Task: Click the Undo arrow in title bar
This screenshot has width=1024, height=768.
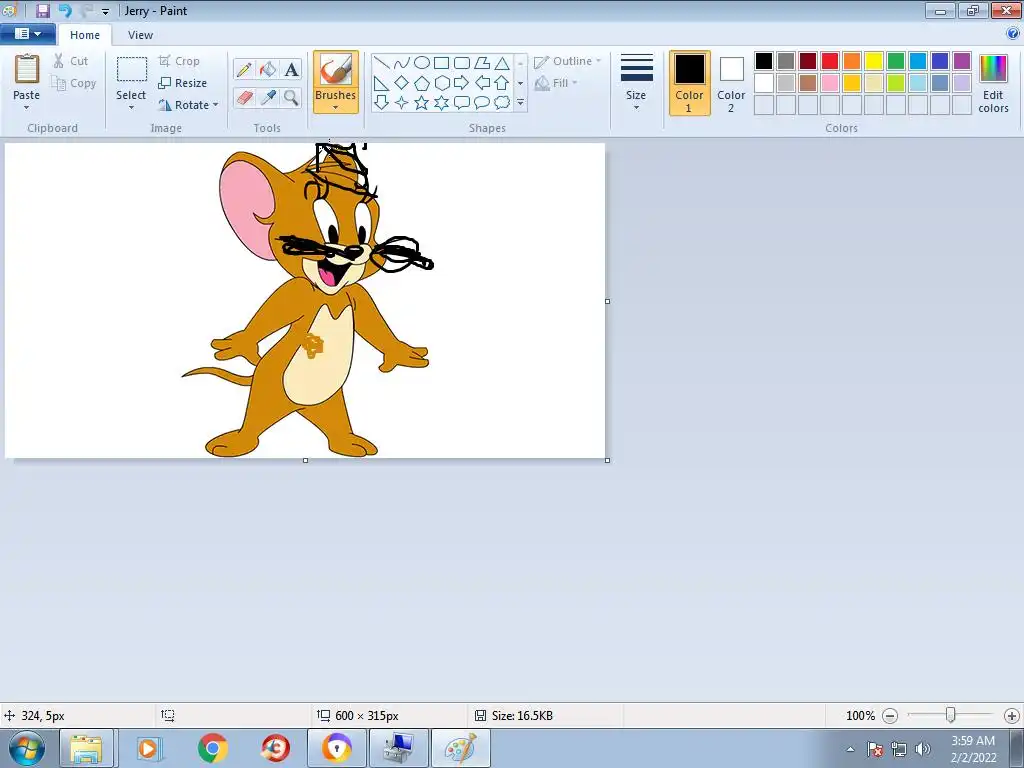Action: (65, 11)
